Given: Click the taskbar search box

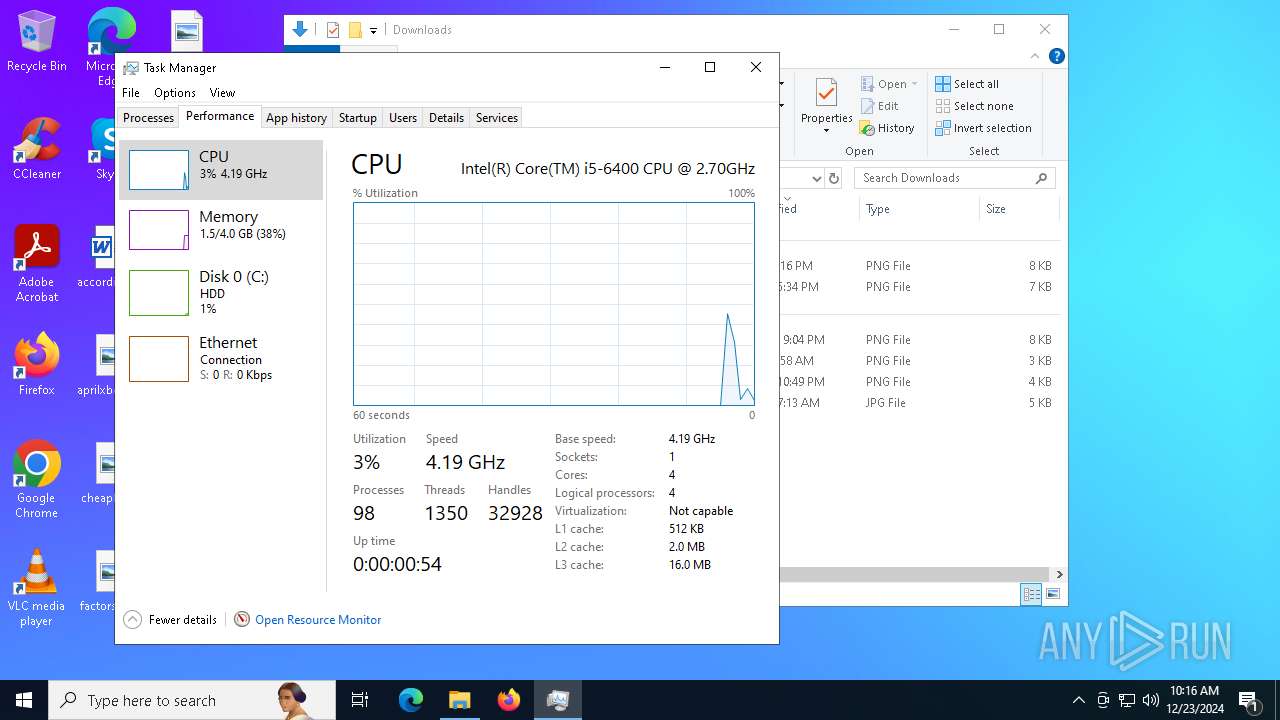Looking at the screenshot, I should tap(192, 700).
